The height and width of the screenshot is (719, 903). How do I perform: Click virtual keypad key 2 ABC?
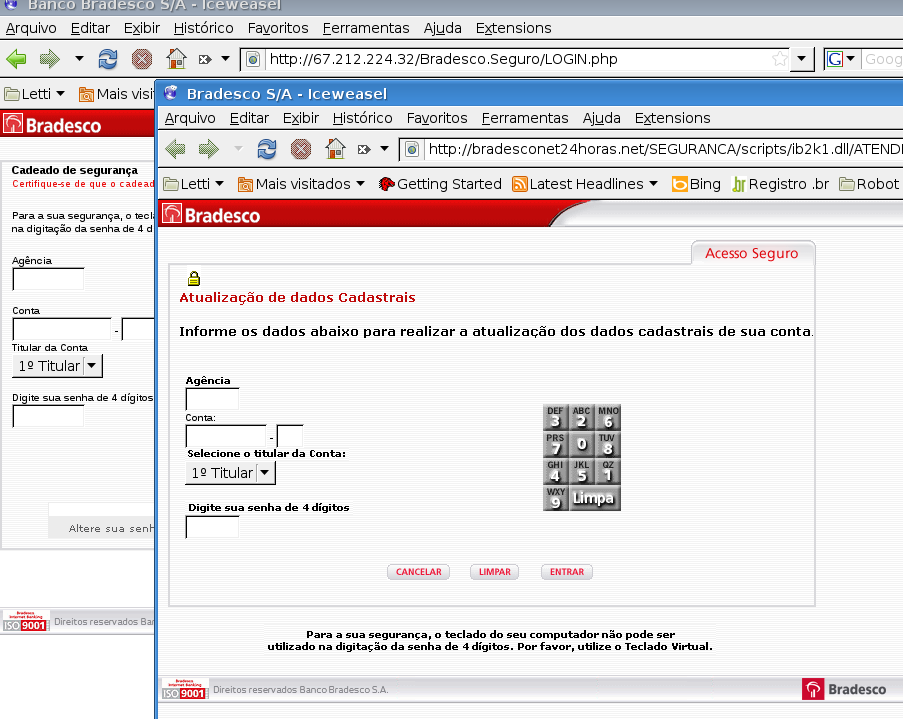pos(581,417)
